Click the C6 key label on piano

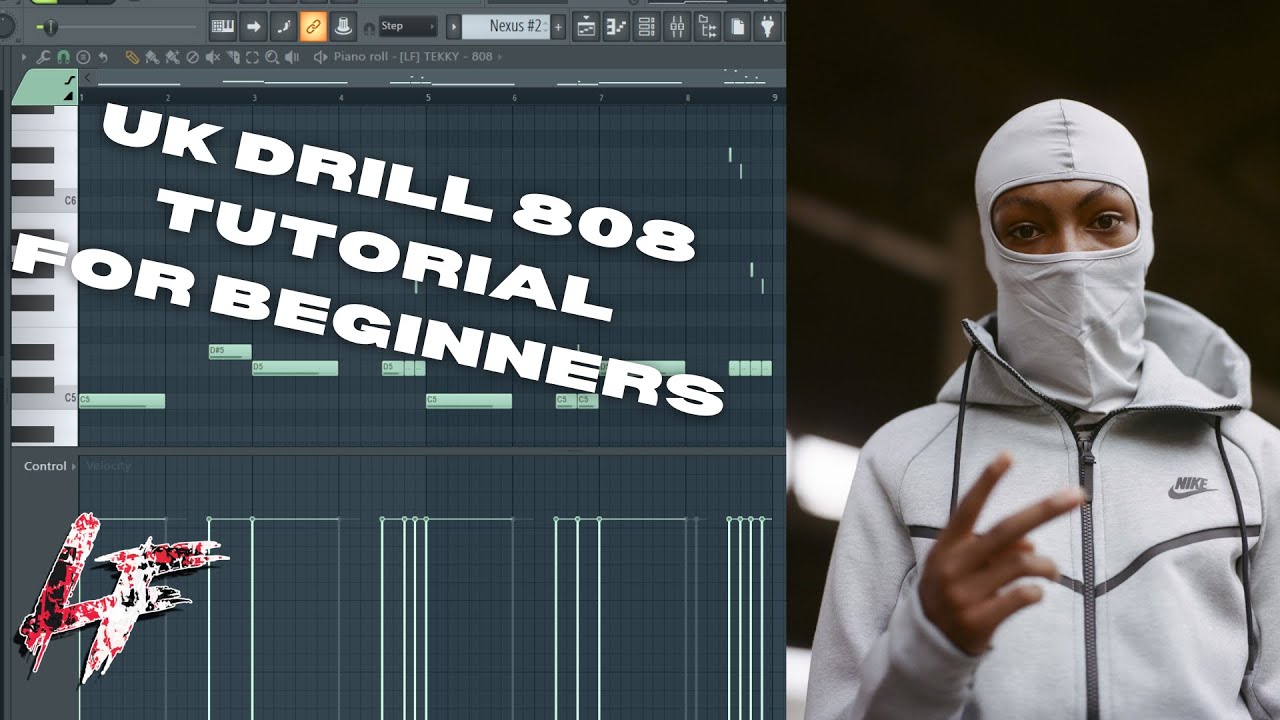(x=69, y=201)
